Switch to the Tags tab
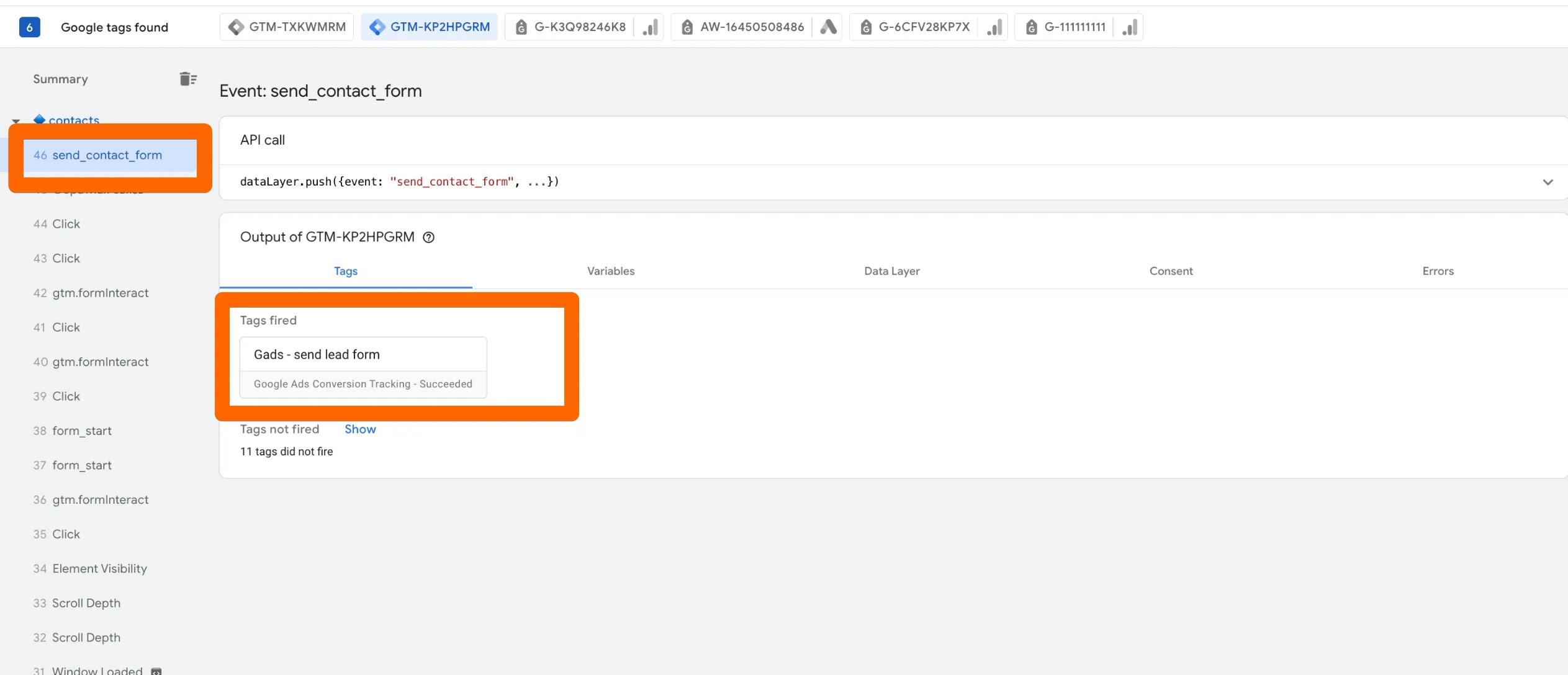This screenshot has width=1568, height=675. 346,271
